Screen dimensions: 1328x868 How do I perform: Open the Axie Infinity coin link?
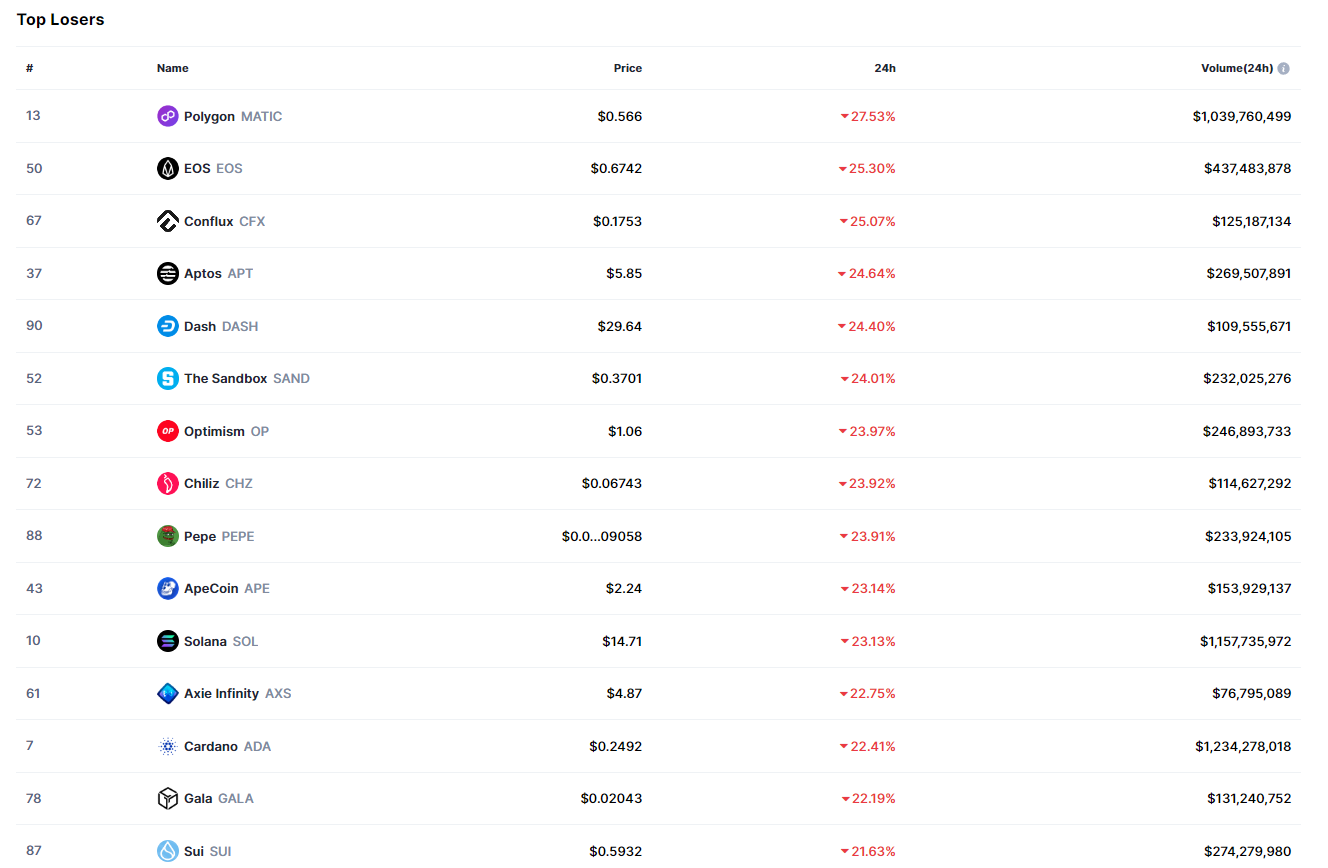tap(221, 693)
